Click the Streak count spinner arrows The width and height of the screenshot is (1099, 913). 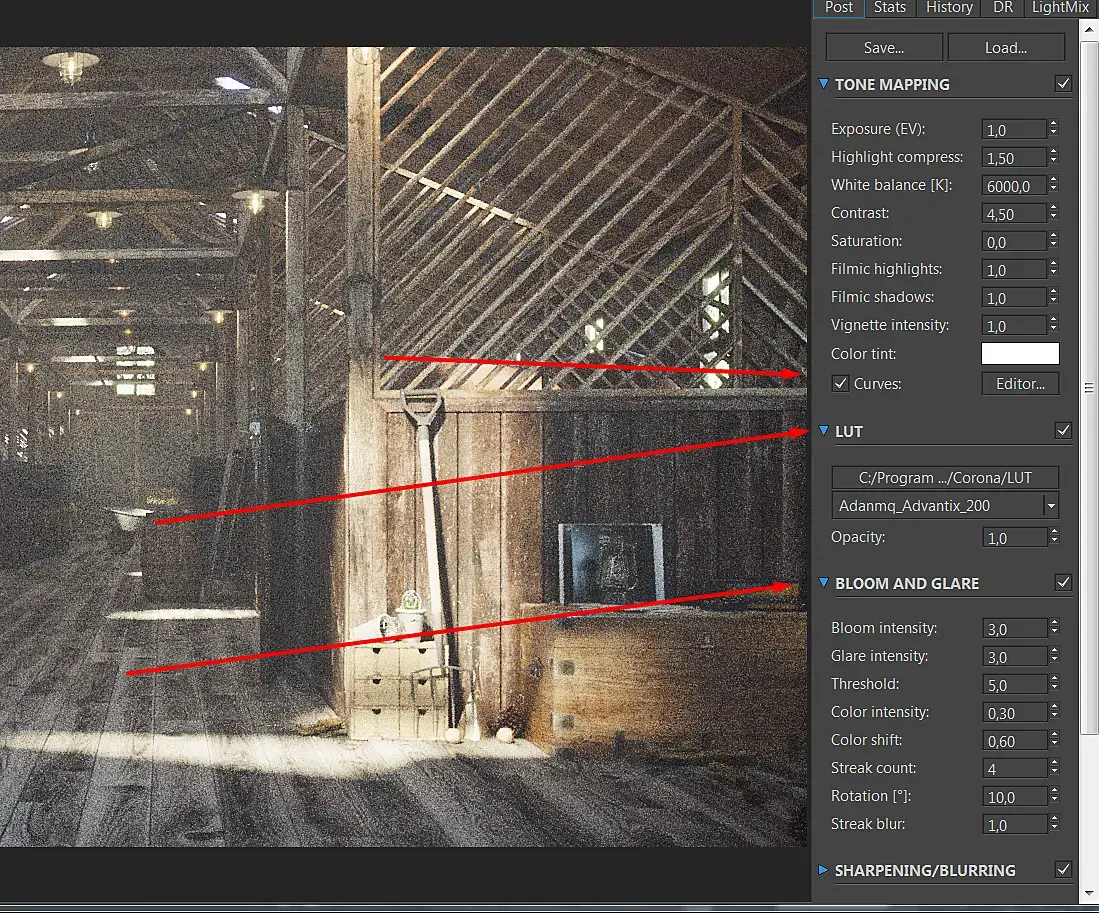pyautogui.click(x=1053, y=767)
